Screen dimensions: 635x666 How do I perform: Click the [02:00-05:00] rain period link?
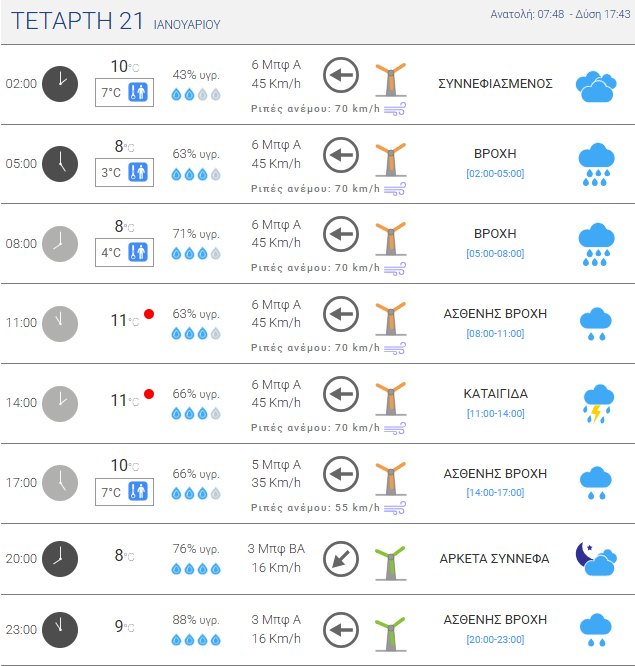pyautogui.click(x=495, y=173)
